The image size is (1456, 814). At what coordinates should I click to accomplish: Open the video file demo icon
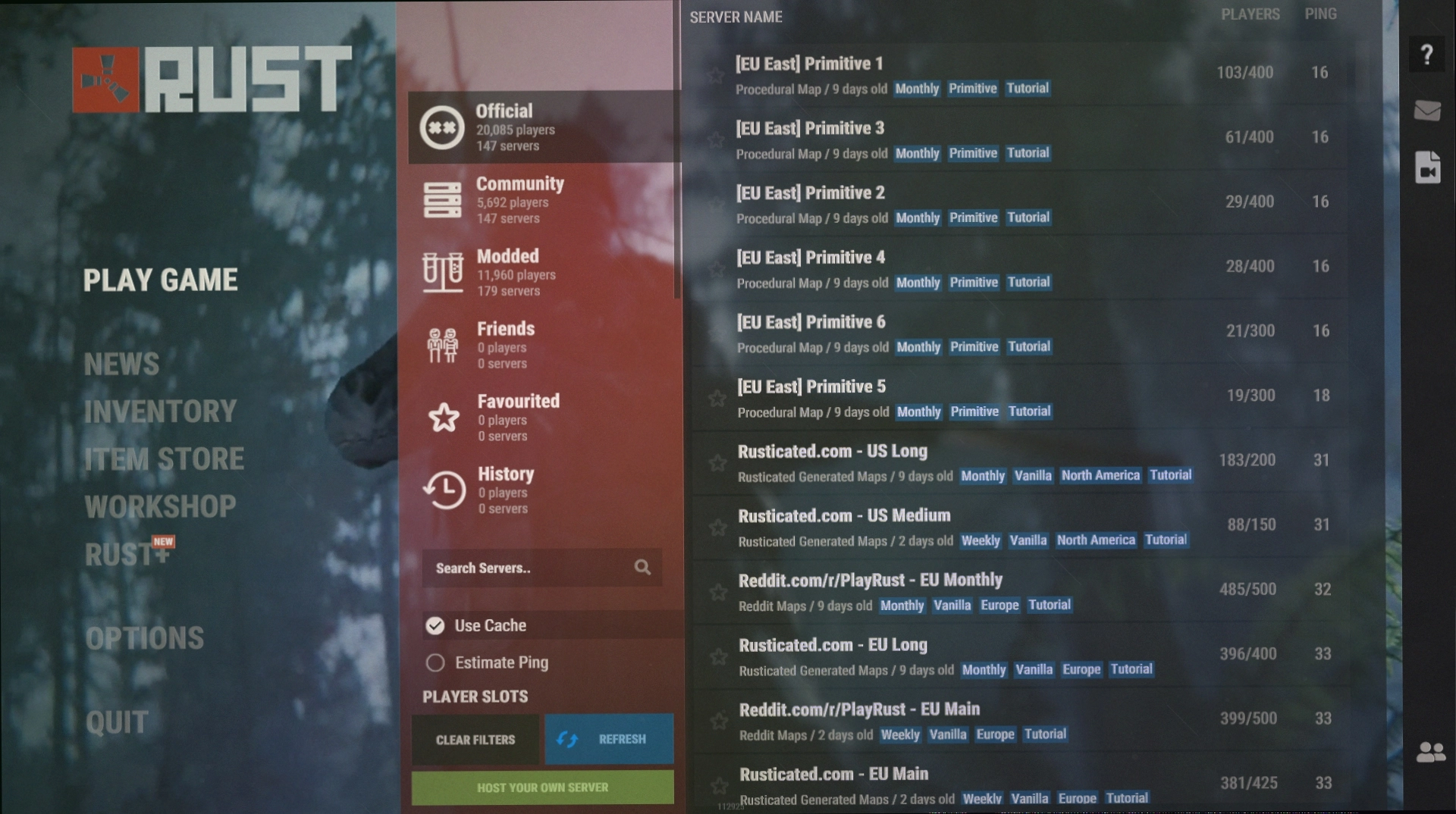tap(1427, 167)
